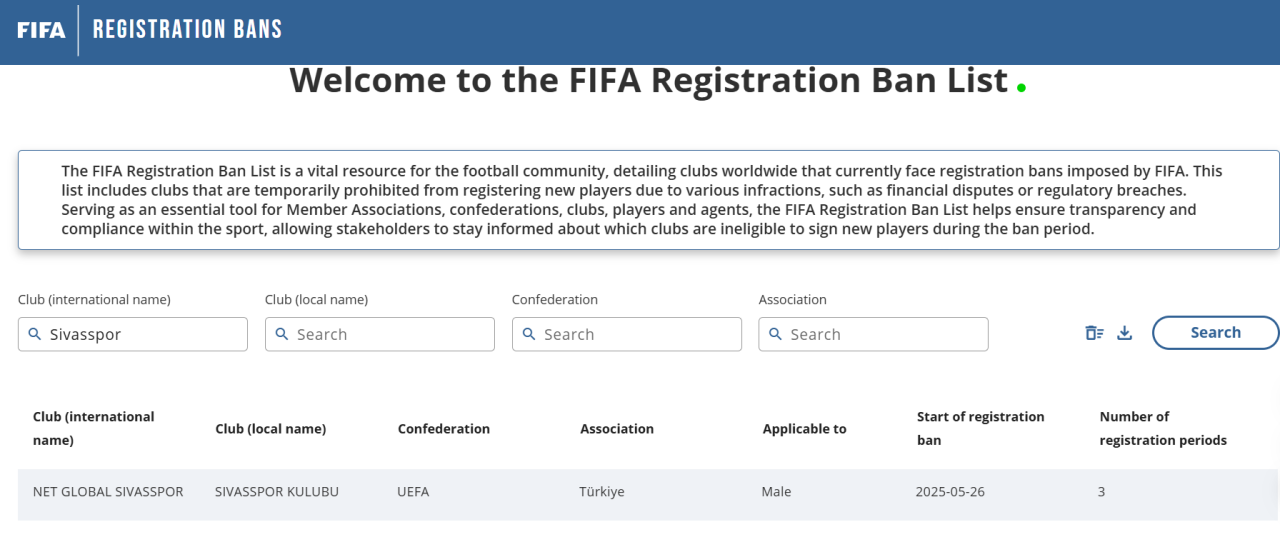Image resolution: width=1280 pixels, height=537 pixels.
Task: Download the ban list via download icon
Action: point(1125,333)
